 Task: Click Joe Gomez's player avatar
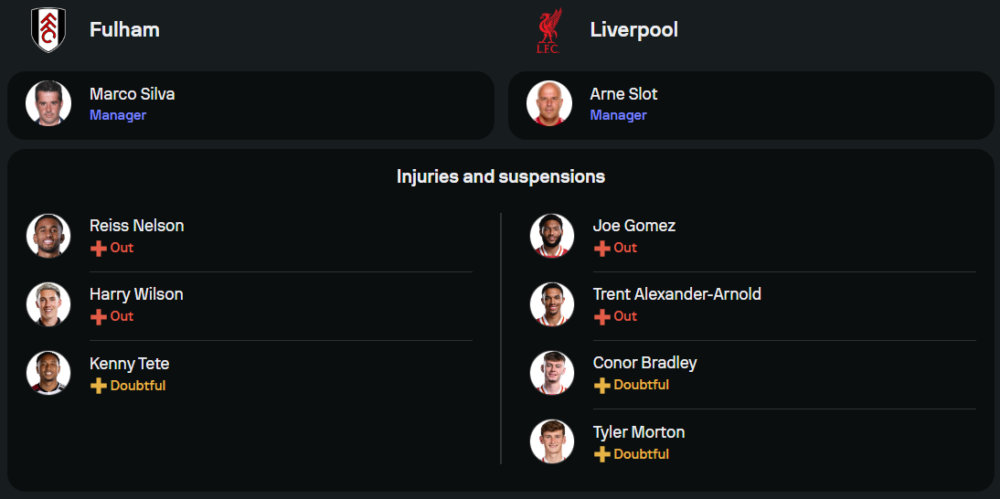click(552, 235)
